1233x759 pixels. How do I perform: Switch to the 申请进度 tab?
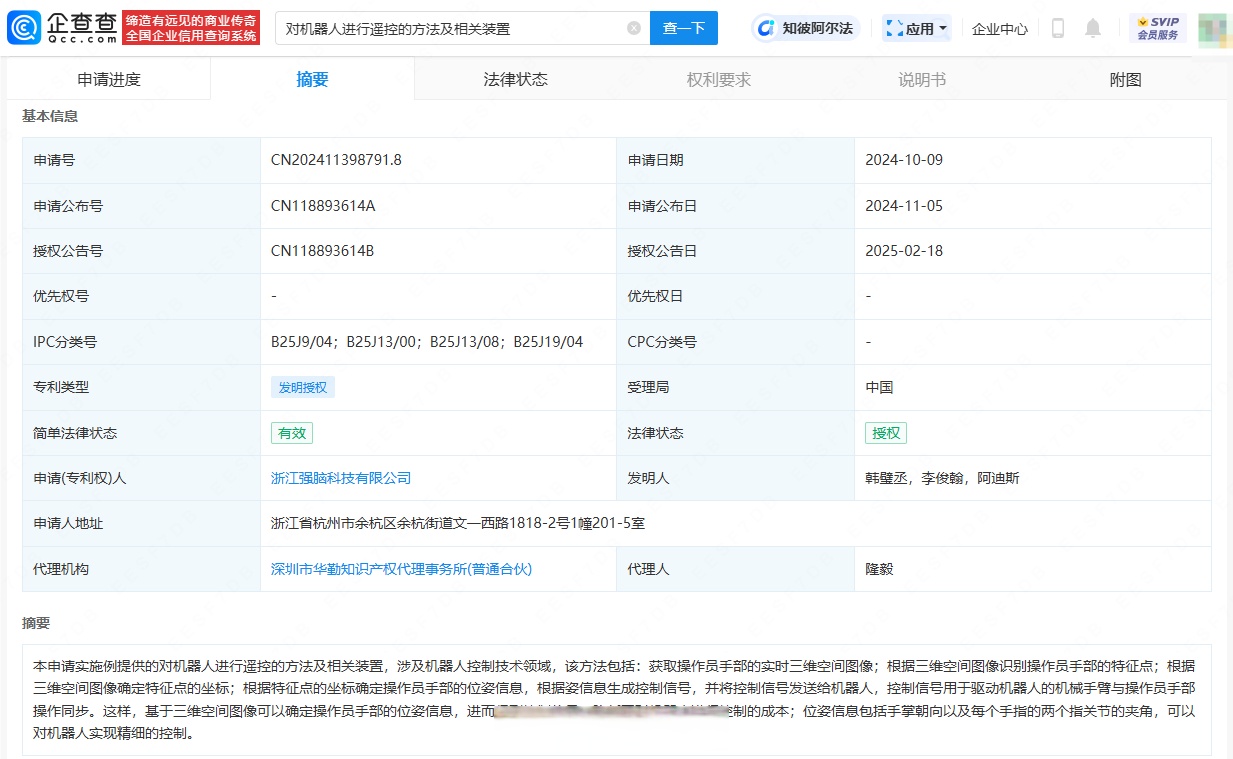pyautogui.click(x=109, y=80)
